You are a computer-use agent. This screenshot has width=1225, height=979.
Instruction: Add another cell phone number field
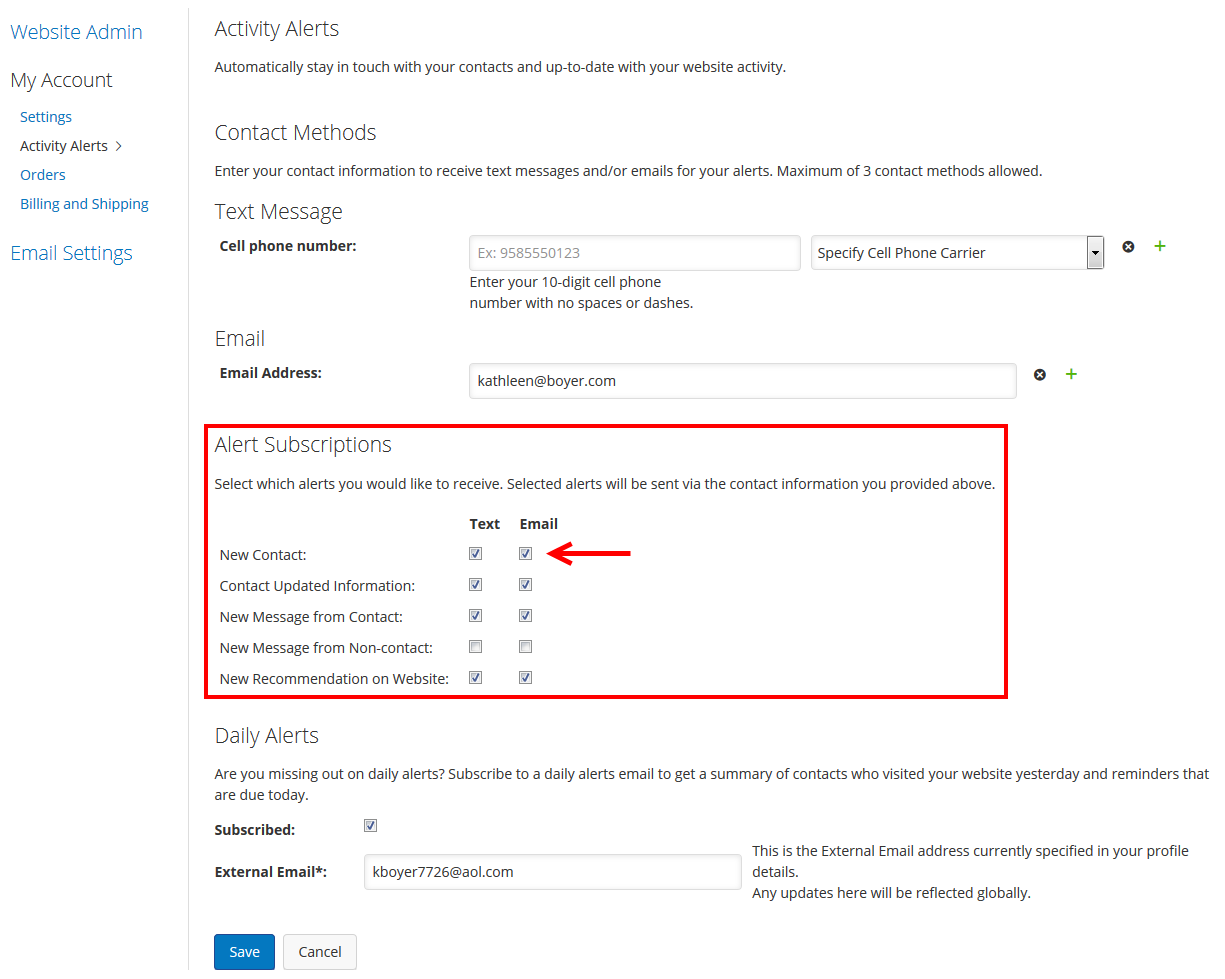click(1160, 246)
